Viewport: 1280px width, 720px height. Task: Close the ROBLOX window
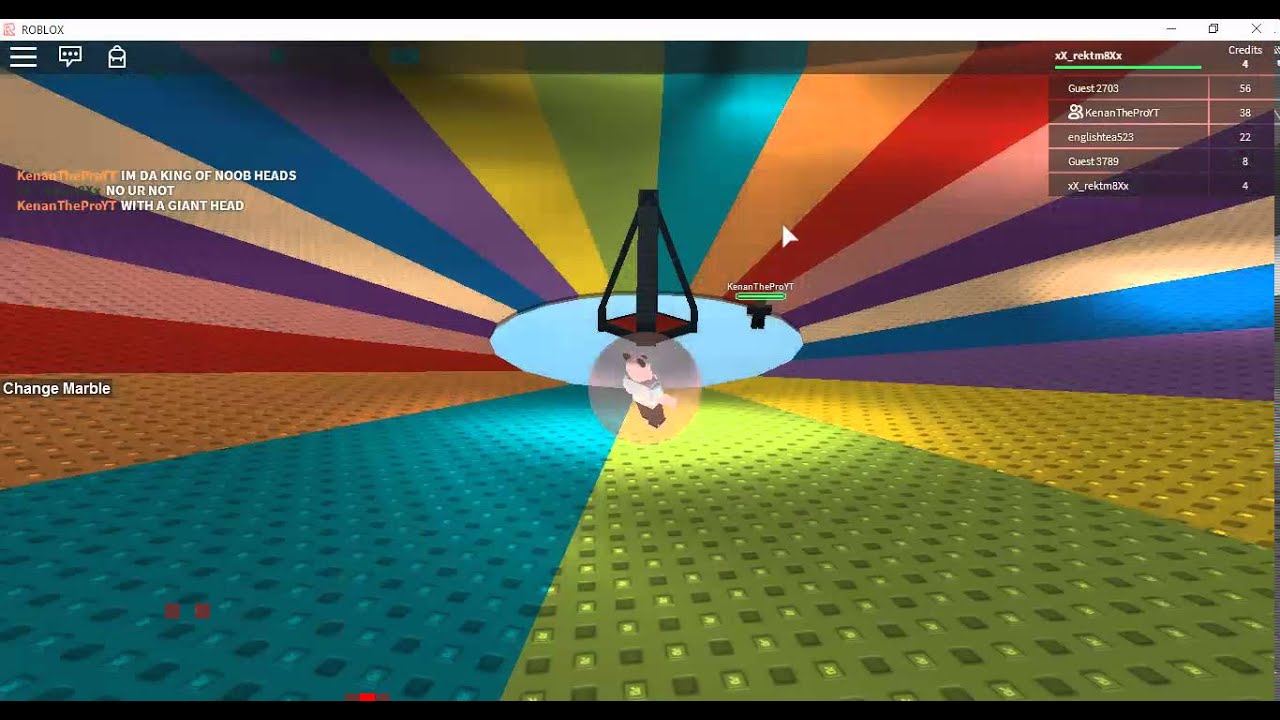click(x=1256, y=29)
